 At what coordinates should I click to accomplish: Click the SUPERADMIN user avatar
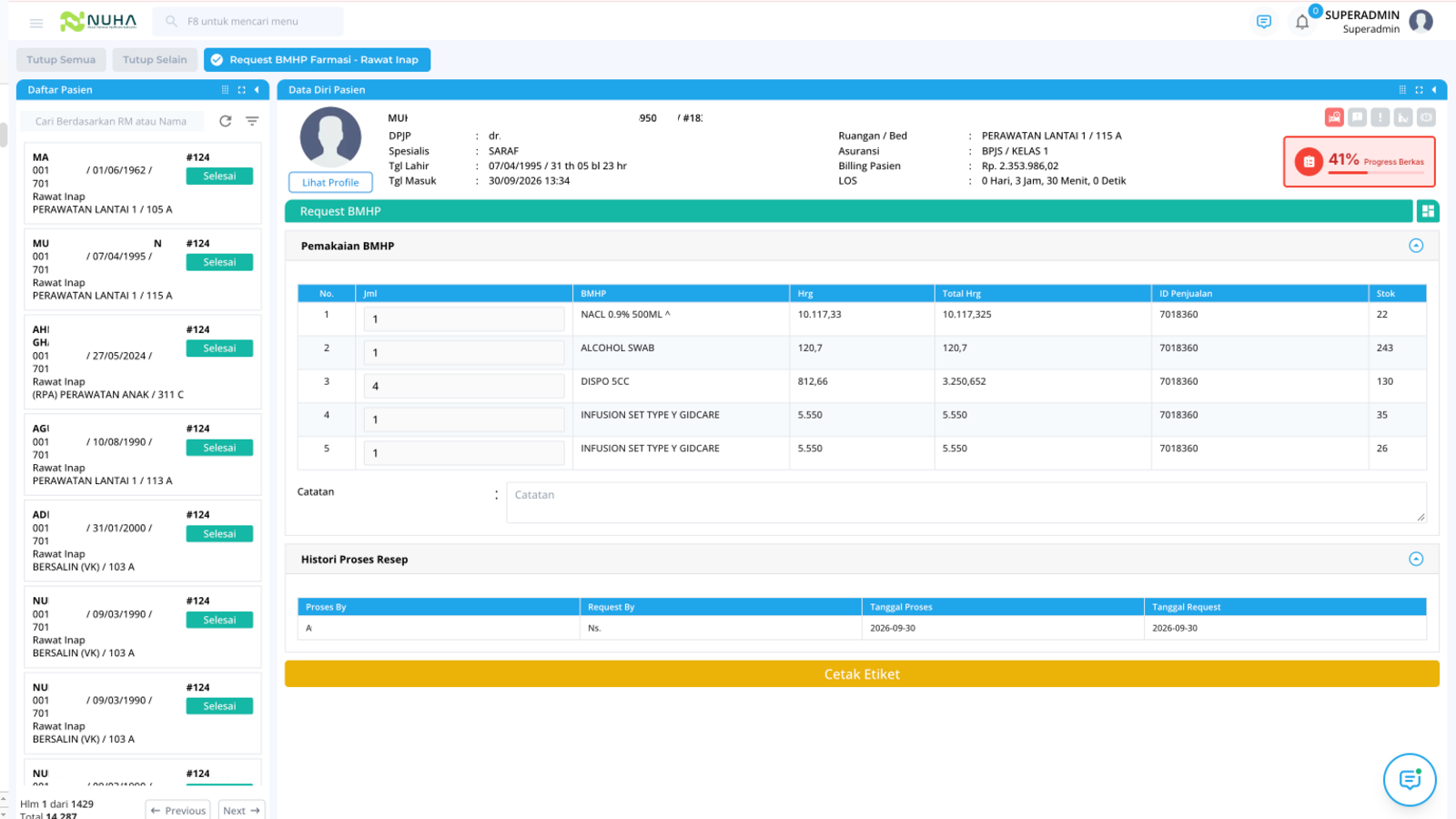click(1421, 21)
